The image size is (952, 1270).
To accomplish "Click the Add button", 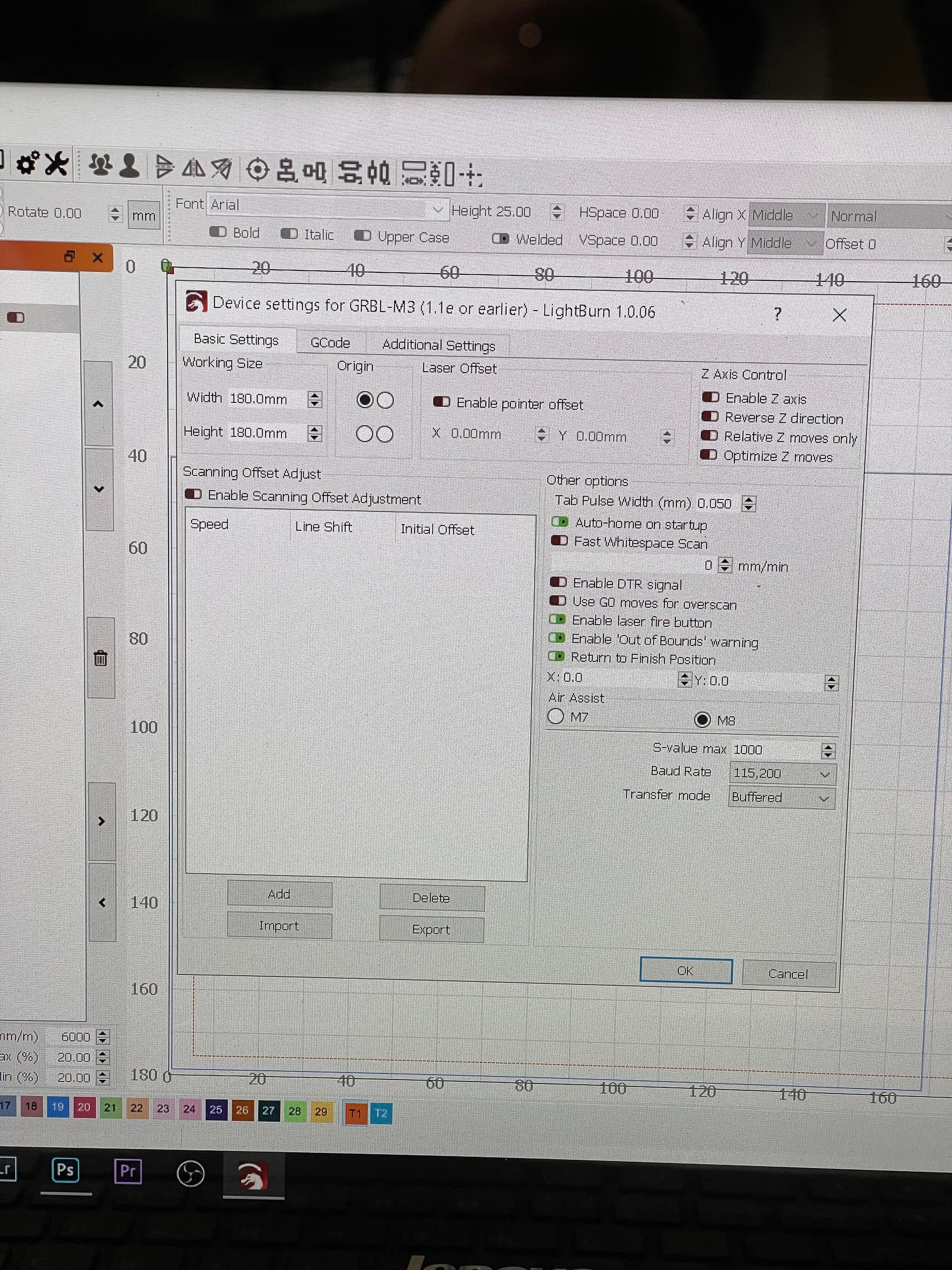I will (279, 894).
